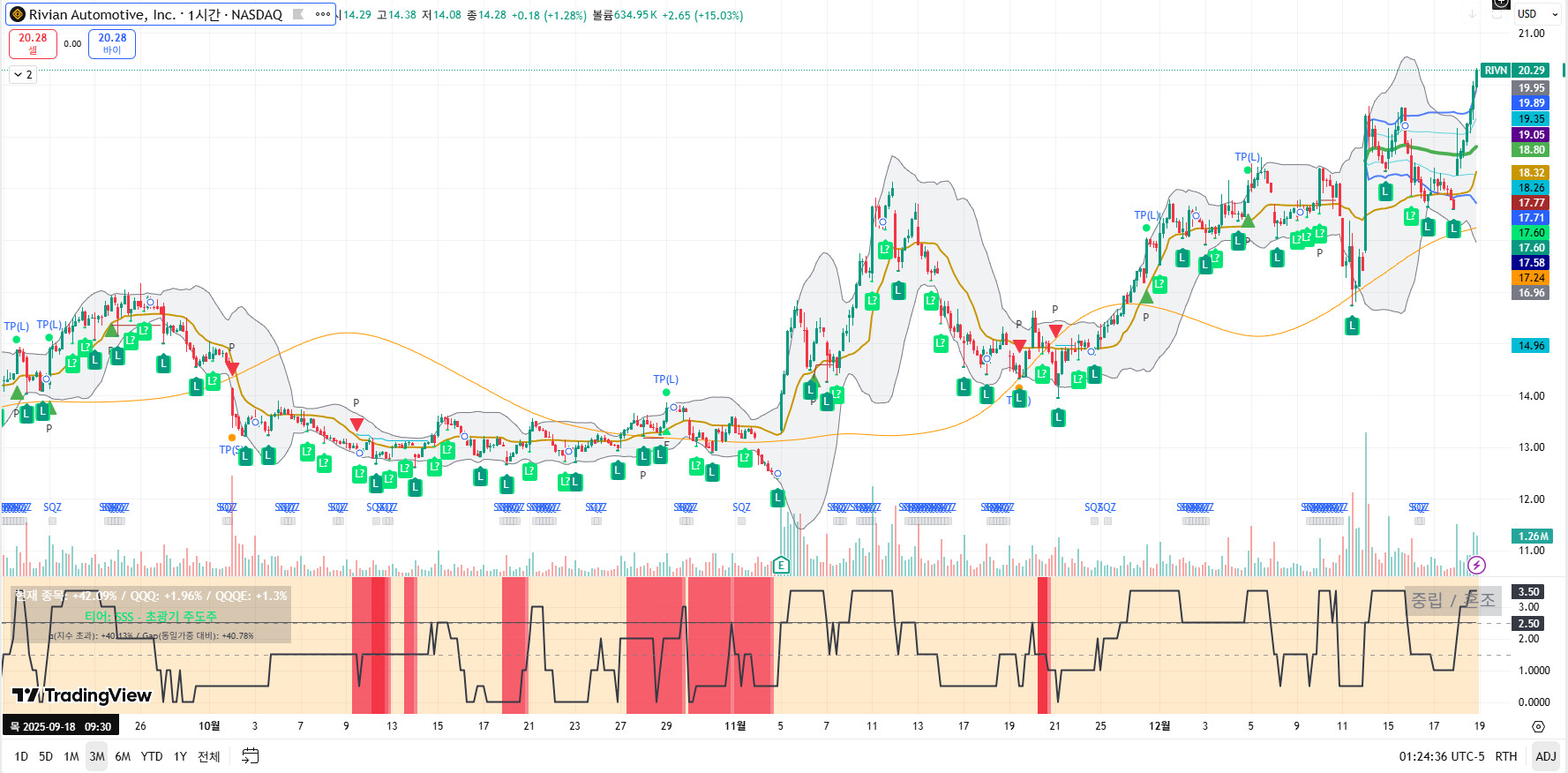The height and width of the screenshot is (773, 1568).
Task: Expand the collapsed indicators legend showing 2
Action: 23,75
